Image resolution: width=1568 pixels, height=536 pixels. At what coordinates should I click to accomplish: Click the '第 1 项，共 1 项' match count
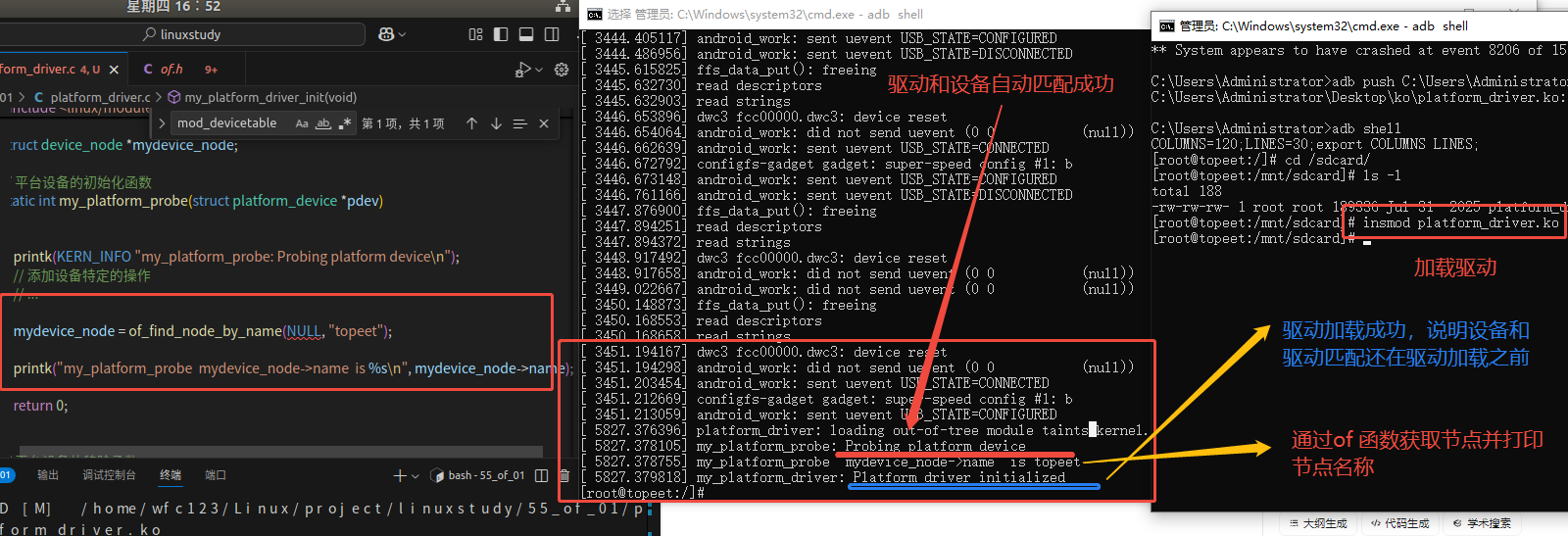tap(403, 123)
